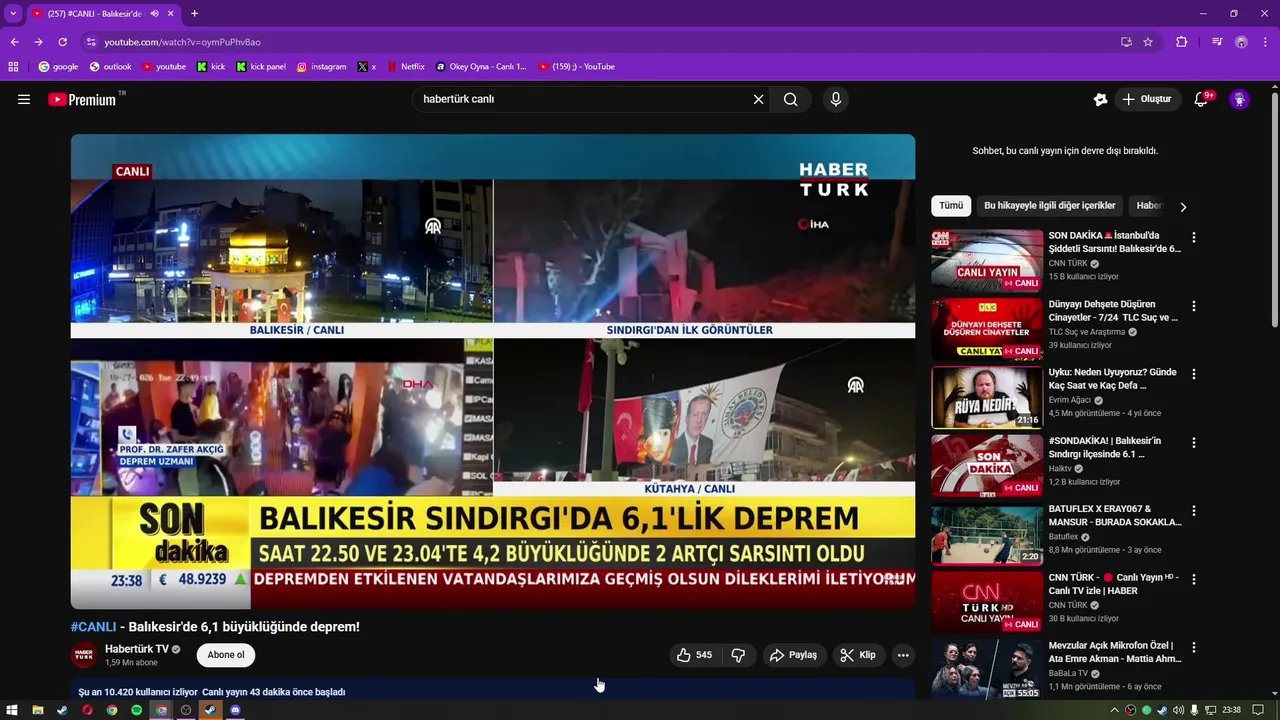The image size is (1280, 720).
Task: Open YouTube notifications bell
Action: pyautogui.click(x=1201, y=99)
